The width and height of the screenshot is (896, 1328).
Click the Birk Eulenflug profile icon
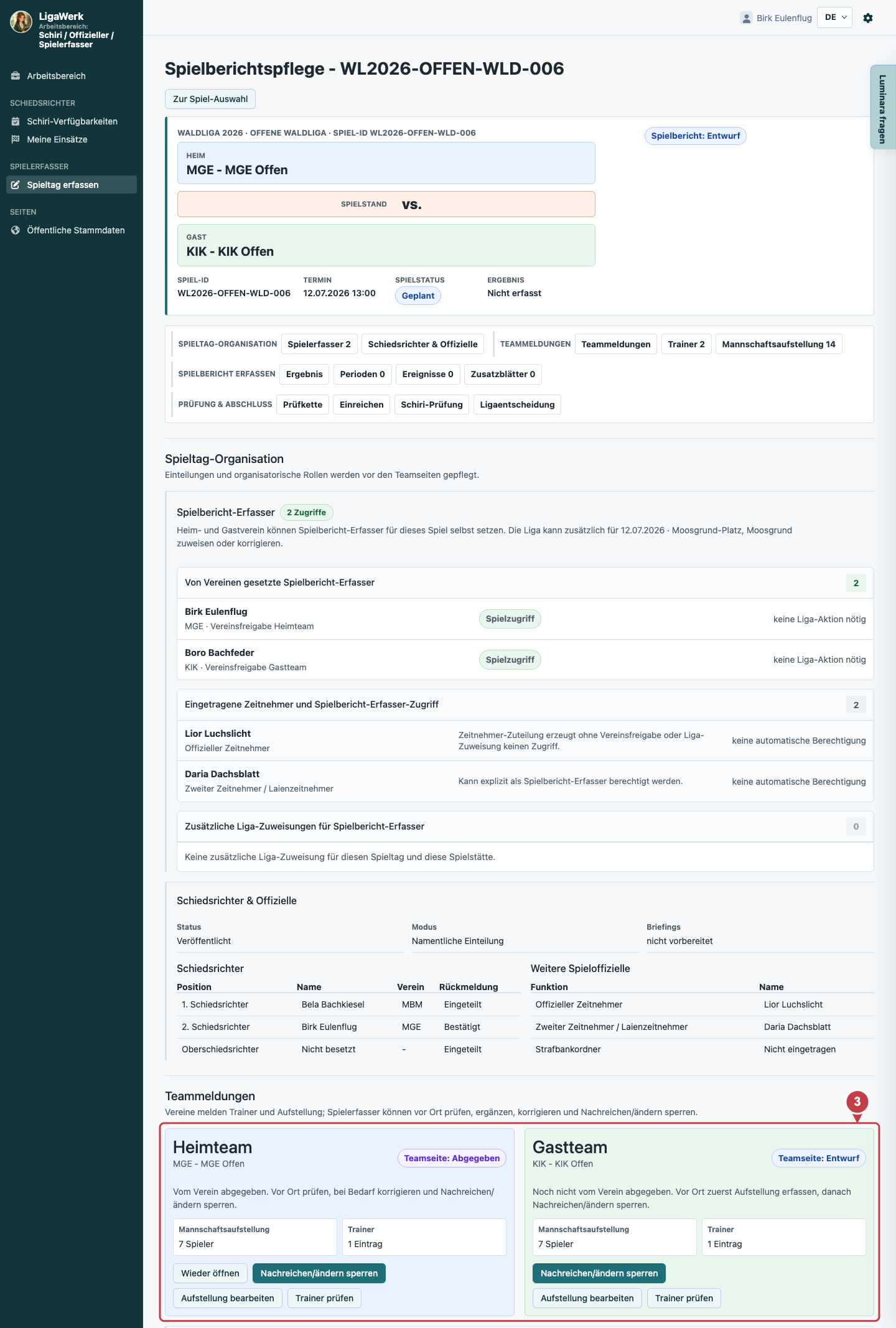(x=746, y=18)
